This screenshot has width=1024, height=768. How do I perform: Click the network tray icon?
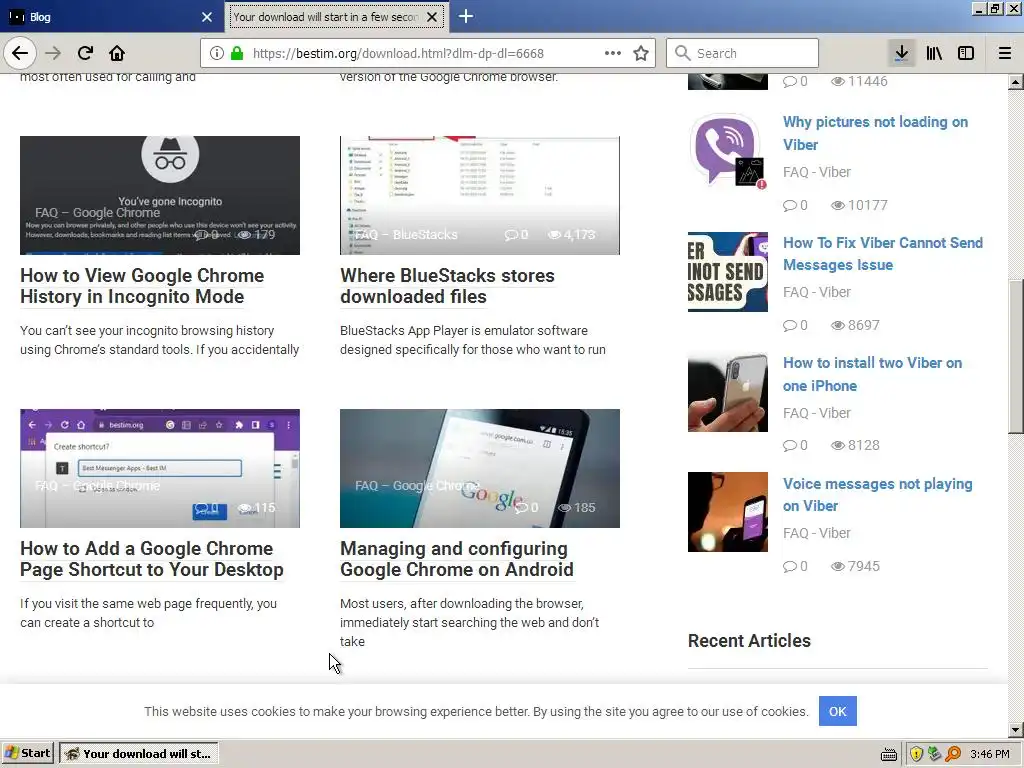coord(935,754)
